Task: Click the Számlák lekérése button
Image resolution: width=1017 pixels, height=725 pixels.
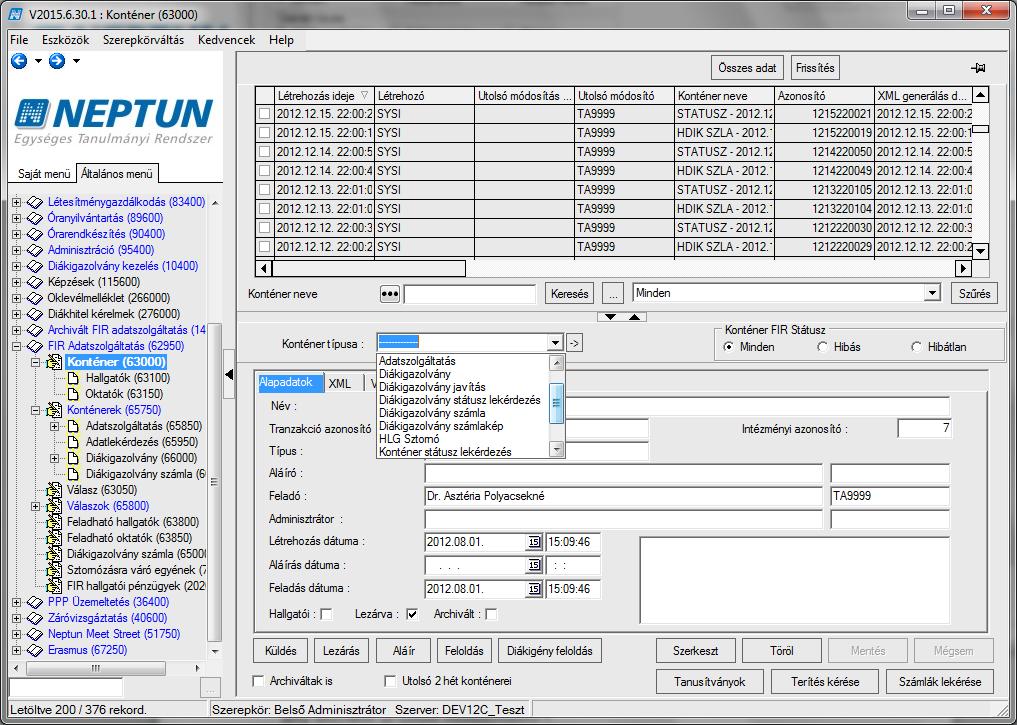Action: coord(940,682)
